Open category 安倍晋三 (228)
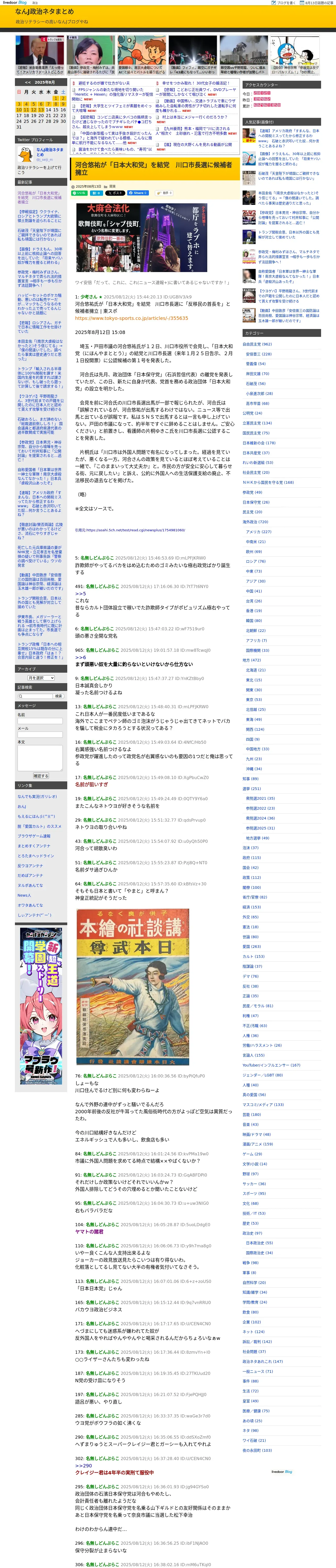This screenshot has height=1568, width=336. tap(259, 354)
